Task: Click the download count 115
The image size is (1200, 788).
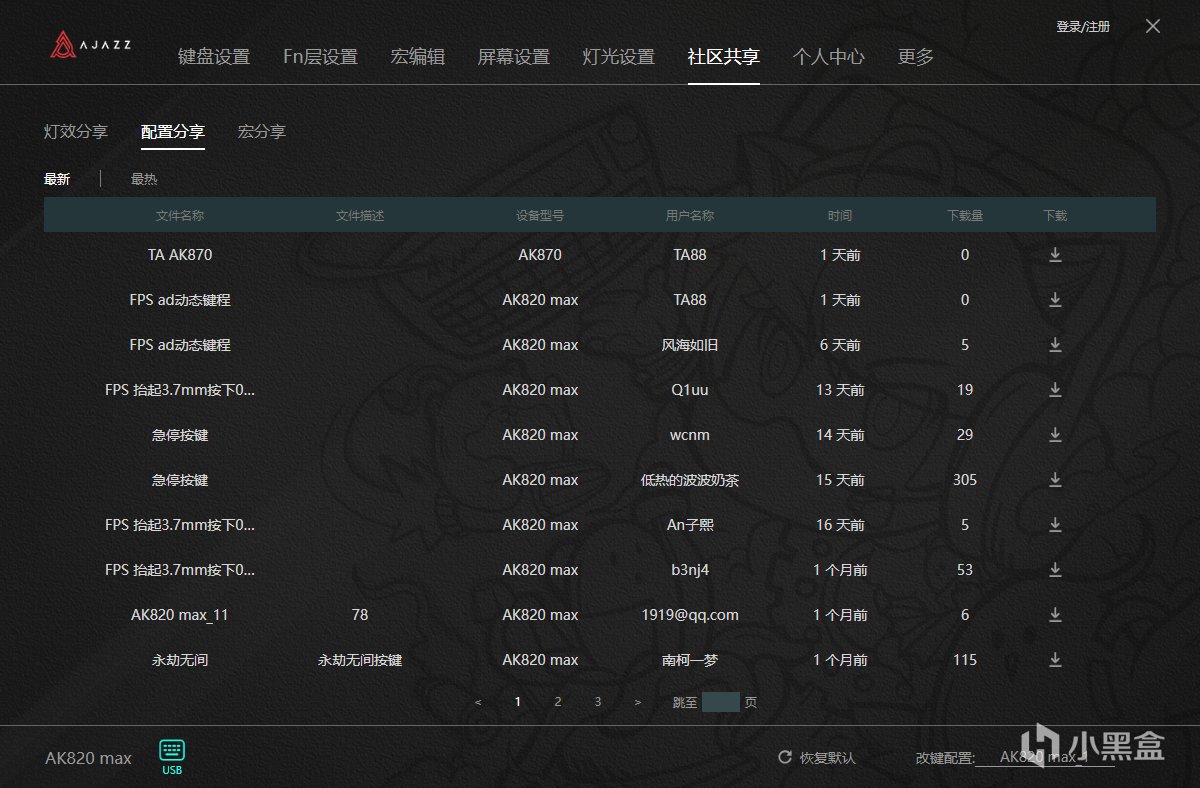Action: [965, 660]
